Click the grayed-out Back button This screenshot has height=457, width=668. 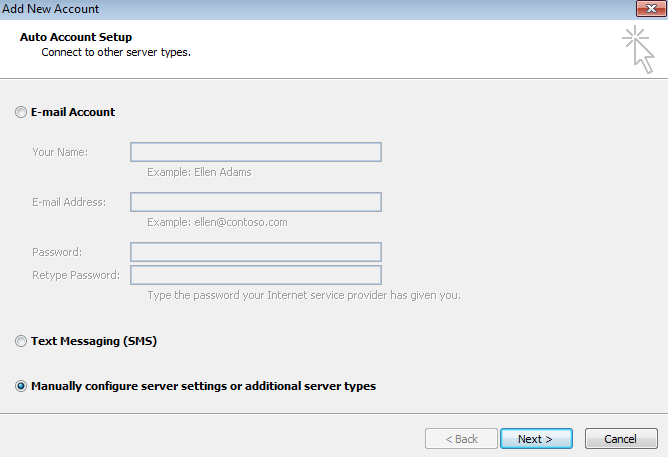coord(460,439)
